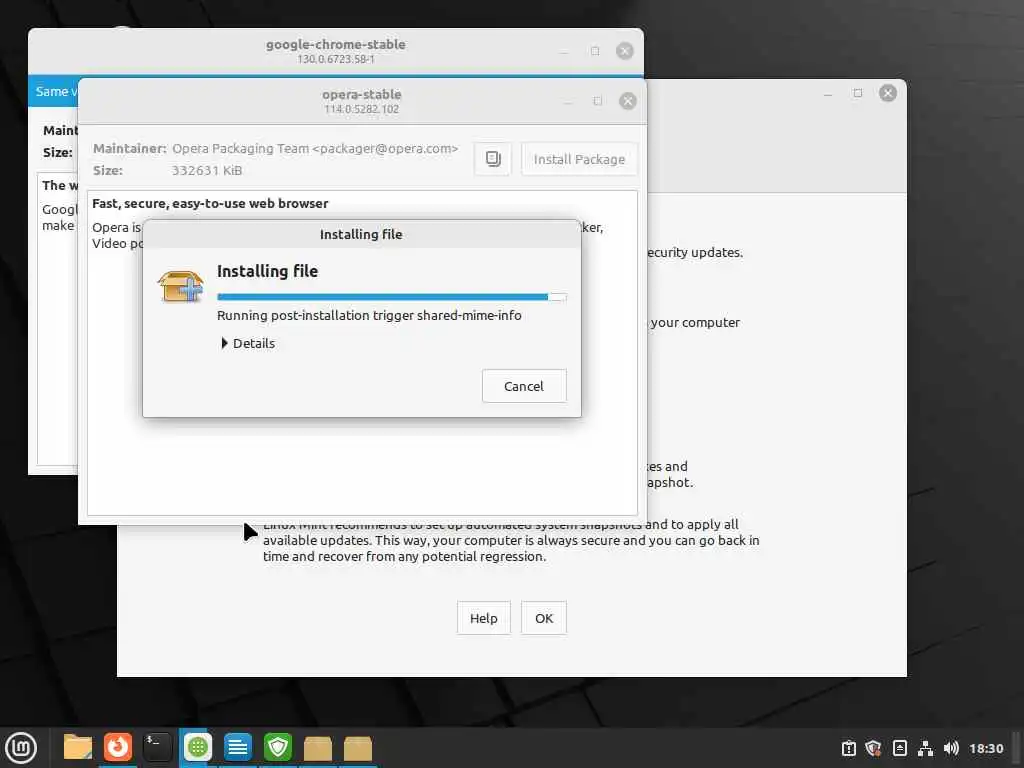
Task: Click the installation progress bar
Action: coord(391,296)
